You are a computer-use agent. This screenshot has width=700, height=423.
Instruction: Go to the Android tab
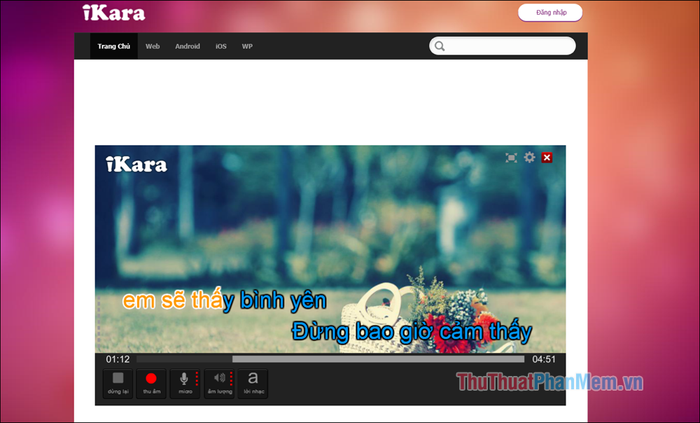[x=187, y=46]
